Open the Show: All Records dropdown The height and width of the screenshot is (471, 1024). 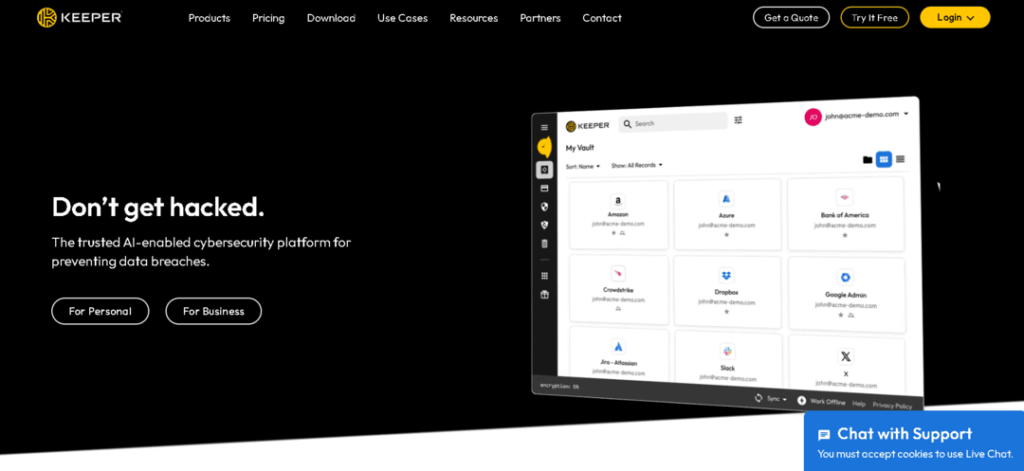637,165
